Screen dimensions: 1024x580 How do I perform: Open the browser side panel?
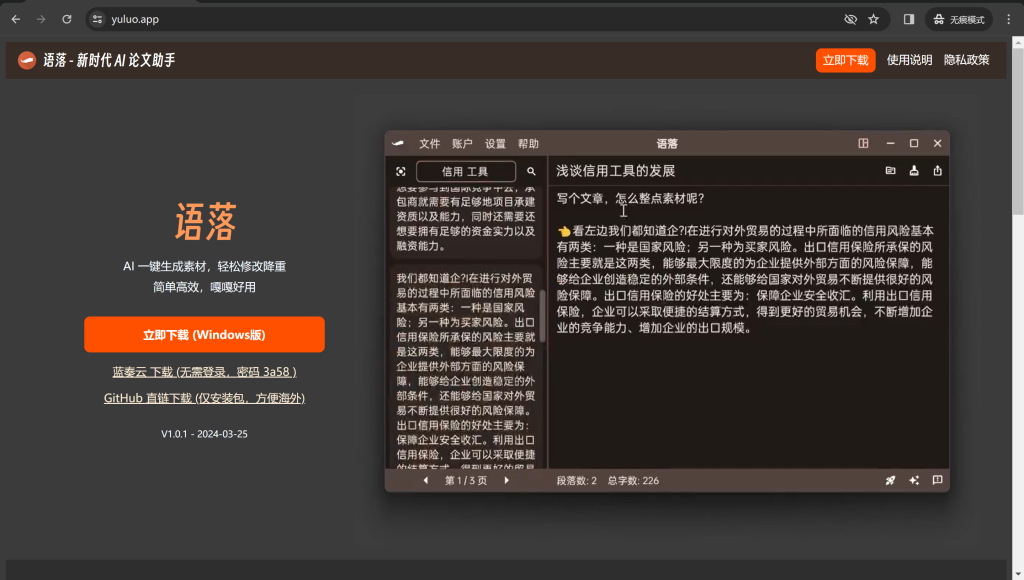(x=909, y=20)
